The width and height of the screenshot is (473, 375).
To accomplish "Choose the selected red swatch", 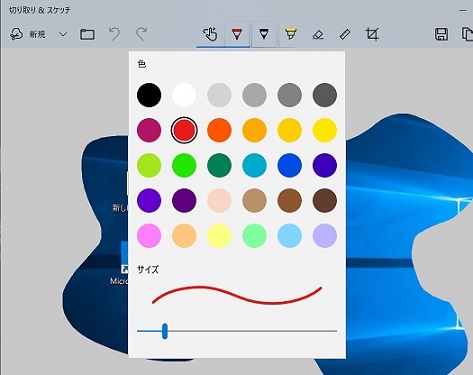I will pos(184,130).
